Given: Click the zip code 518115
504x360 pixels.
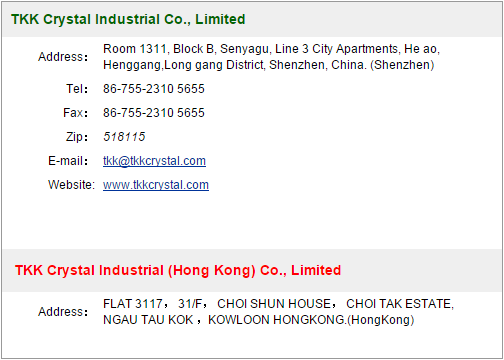Looking at the screenshot, I should click(x=124, y=137).
